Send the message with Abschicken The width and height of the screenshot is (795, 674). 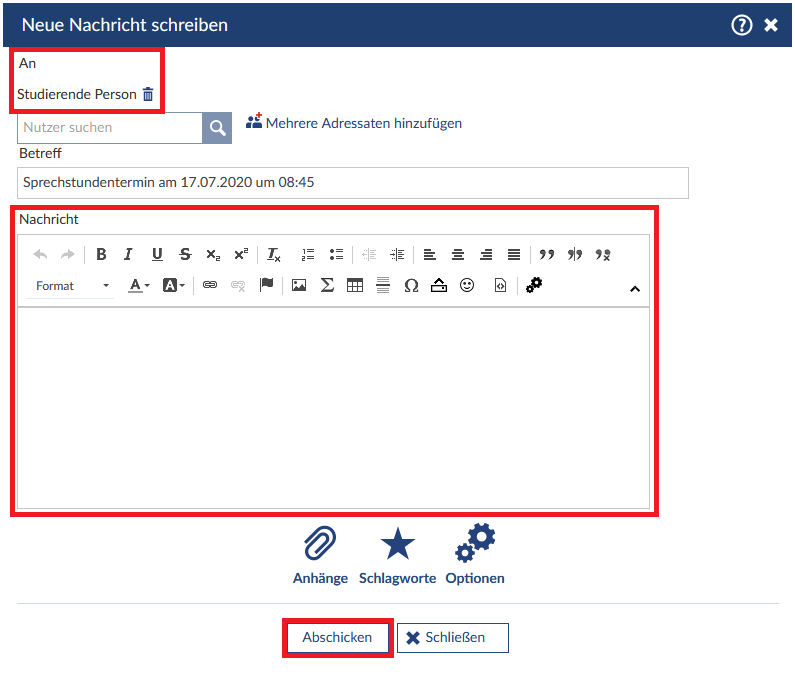pos(337,638)
